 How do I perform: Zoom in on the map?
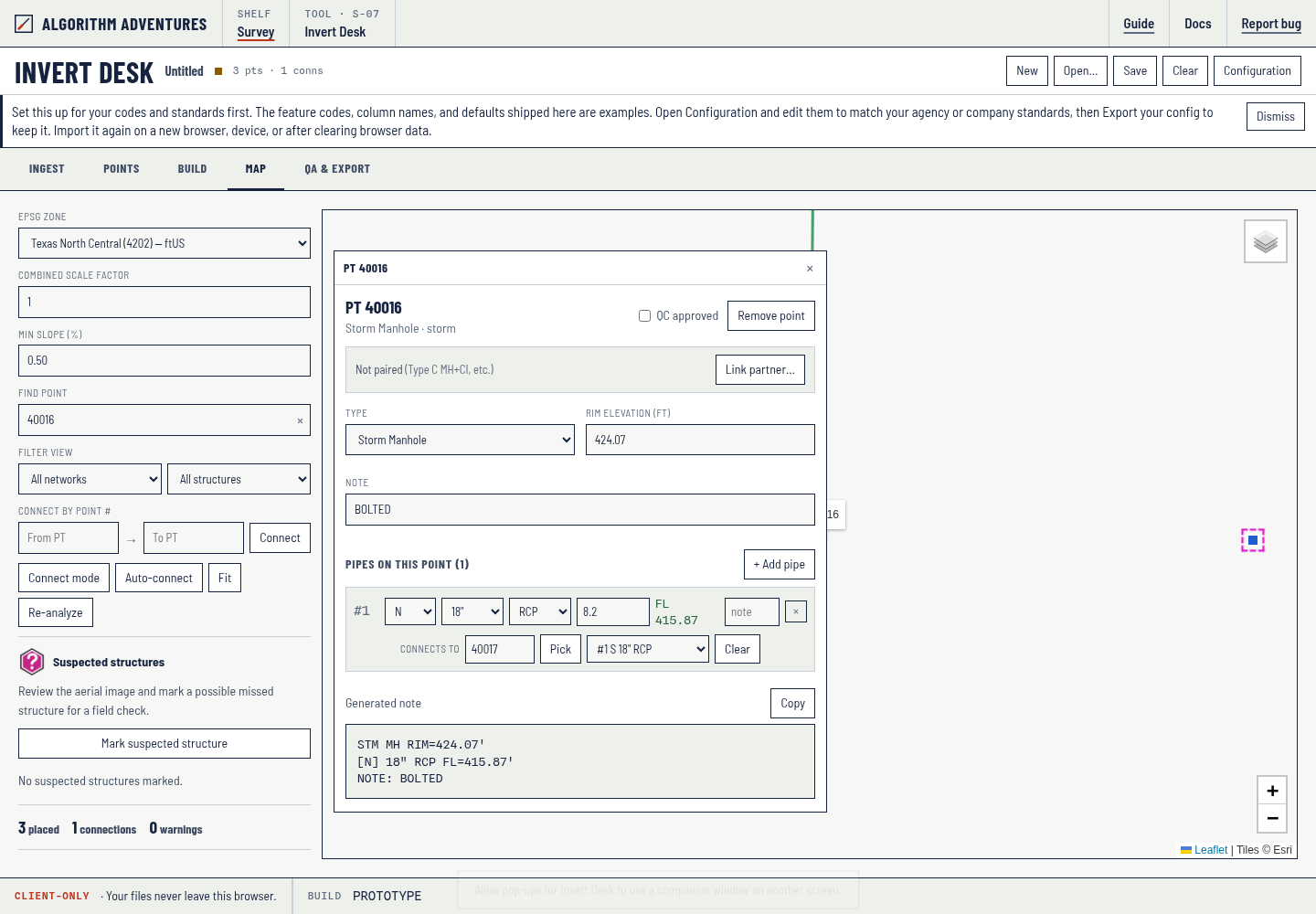coord(1272,791)
